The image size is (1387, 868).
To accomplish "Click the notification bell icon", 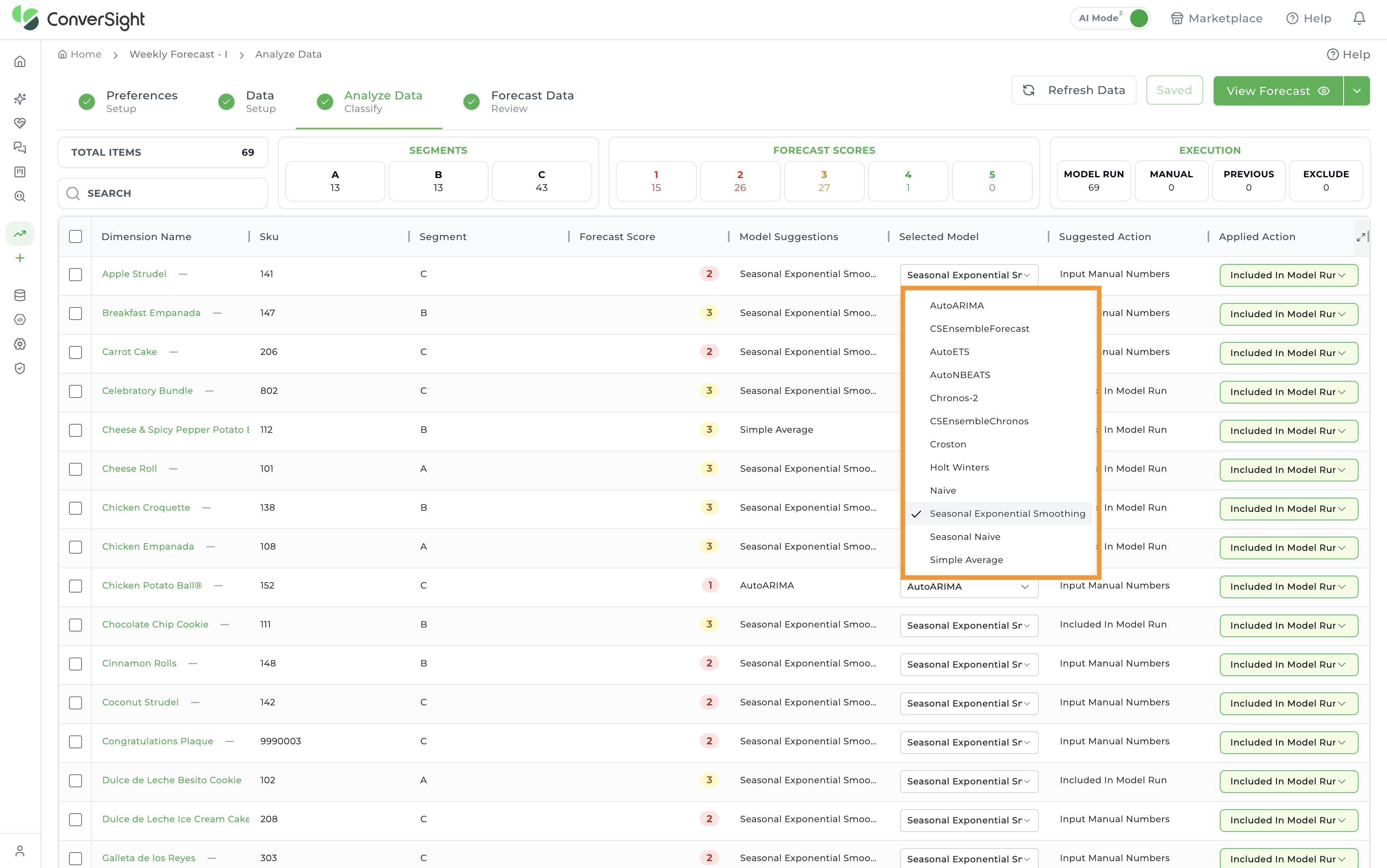I will [x=1359, y=18].
